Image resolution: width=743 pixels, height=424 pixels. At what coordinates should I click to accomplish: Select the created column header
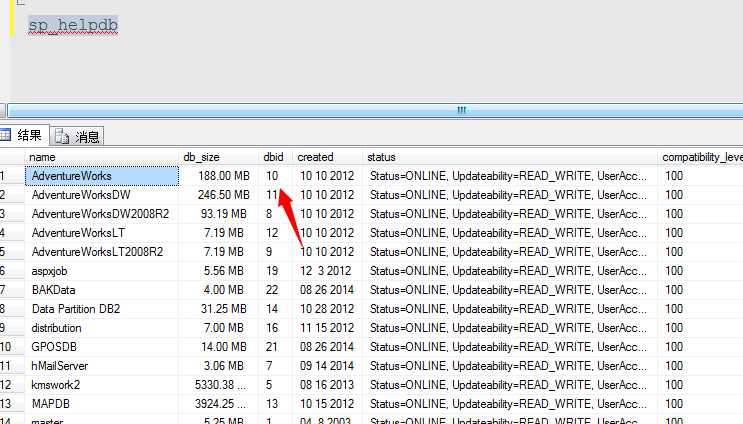pyautogui.click(x=327, y=157)
